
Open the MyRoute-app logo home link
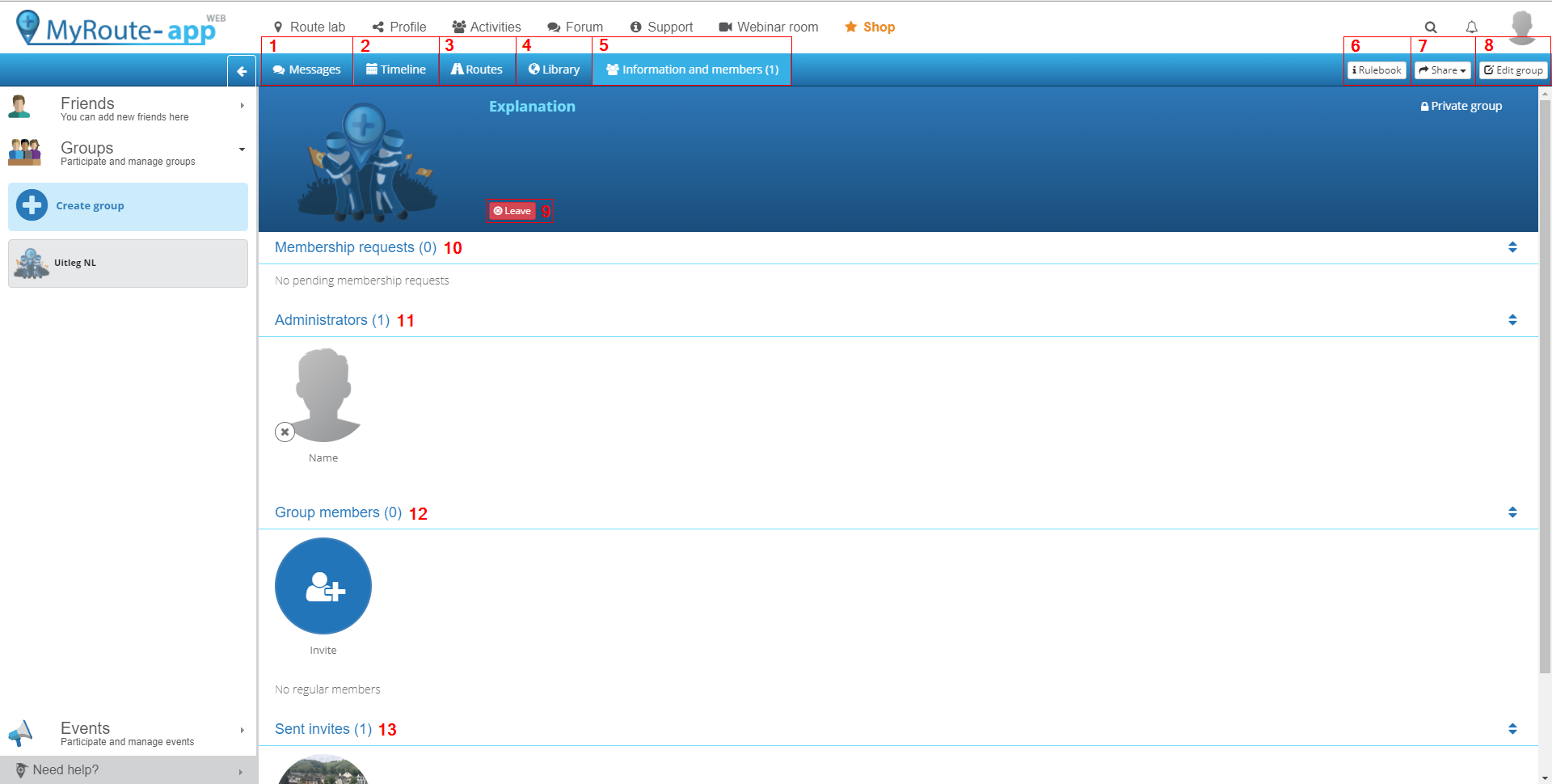click(x=120, y=28)
